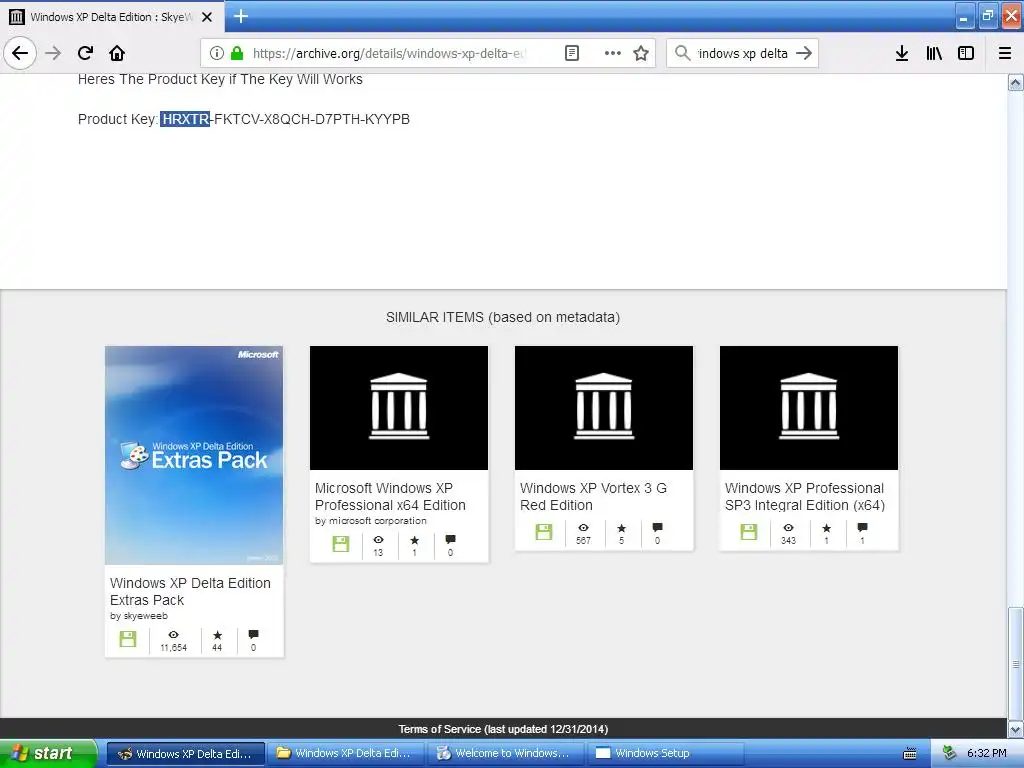The image size is (1024, 768).
Task: Click the green secure lock icon
Action: 237,53
